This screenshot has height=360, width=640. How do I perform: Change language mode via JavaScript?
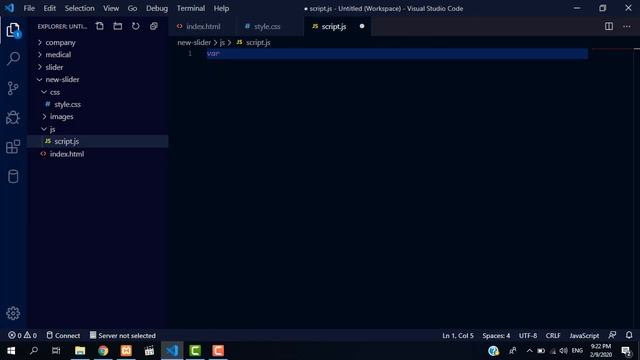coord(584,336)
